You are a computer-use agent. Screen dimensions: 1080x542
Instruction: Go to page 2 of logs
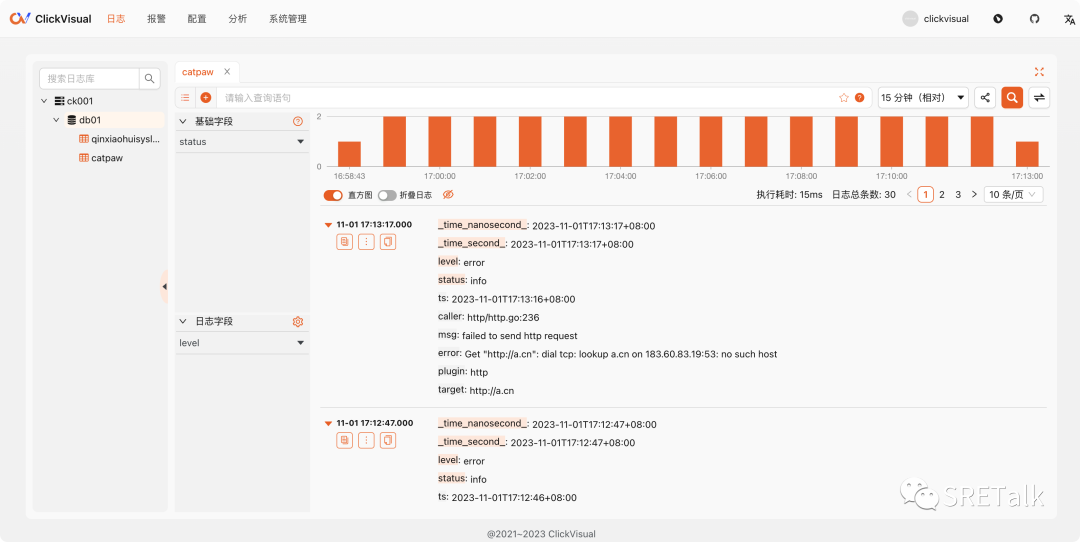[942, 195]
